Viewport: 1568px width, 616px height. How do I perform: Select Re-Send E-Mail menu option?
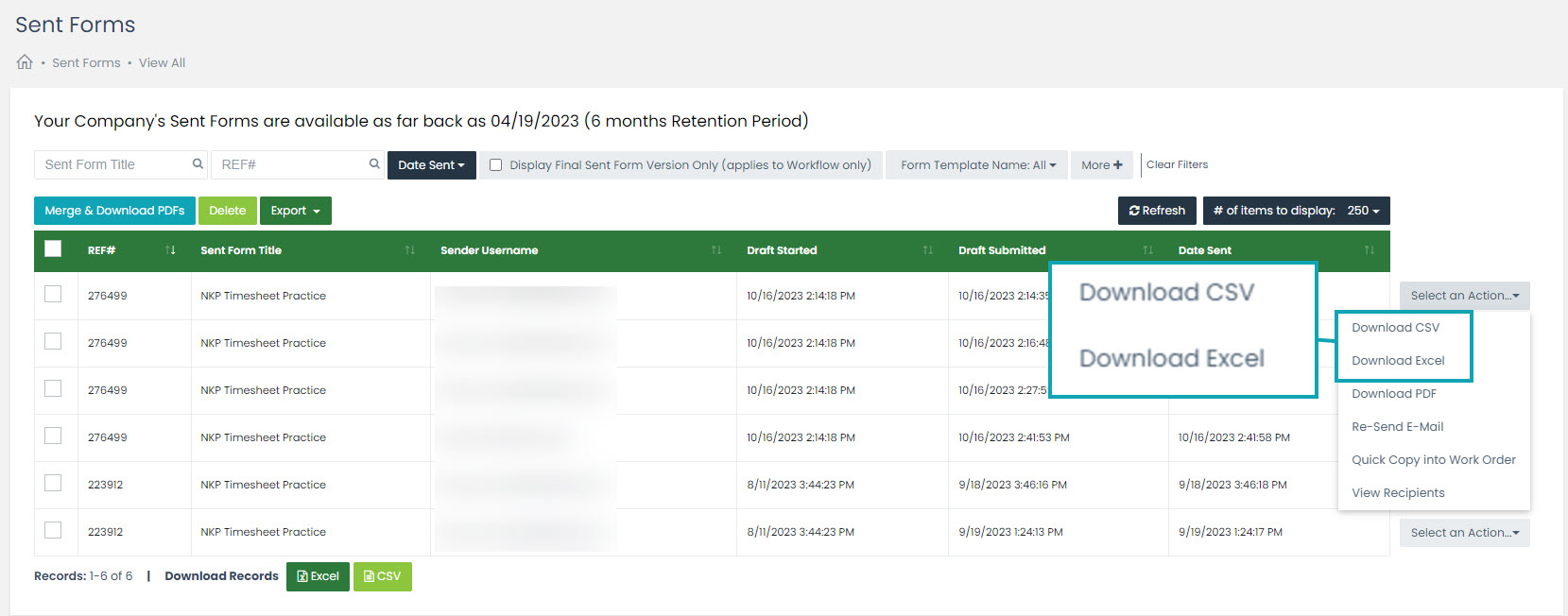[1397, 427]
